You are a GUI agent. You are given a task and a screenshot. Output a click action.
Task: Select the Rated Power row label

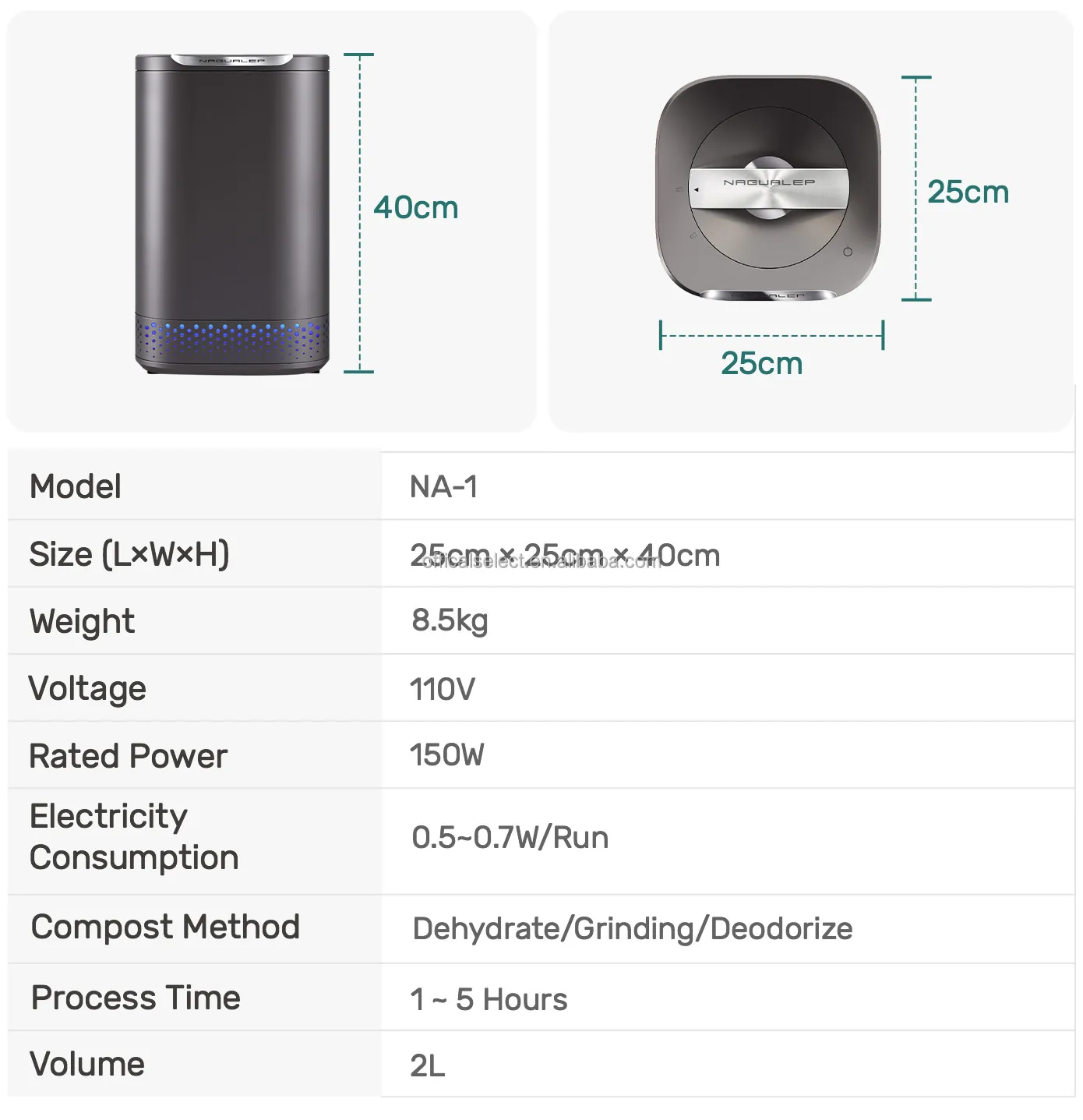click(x=129, y=756)
